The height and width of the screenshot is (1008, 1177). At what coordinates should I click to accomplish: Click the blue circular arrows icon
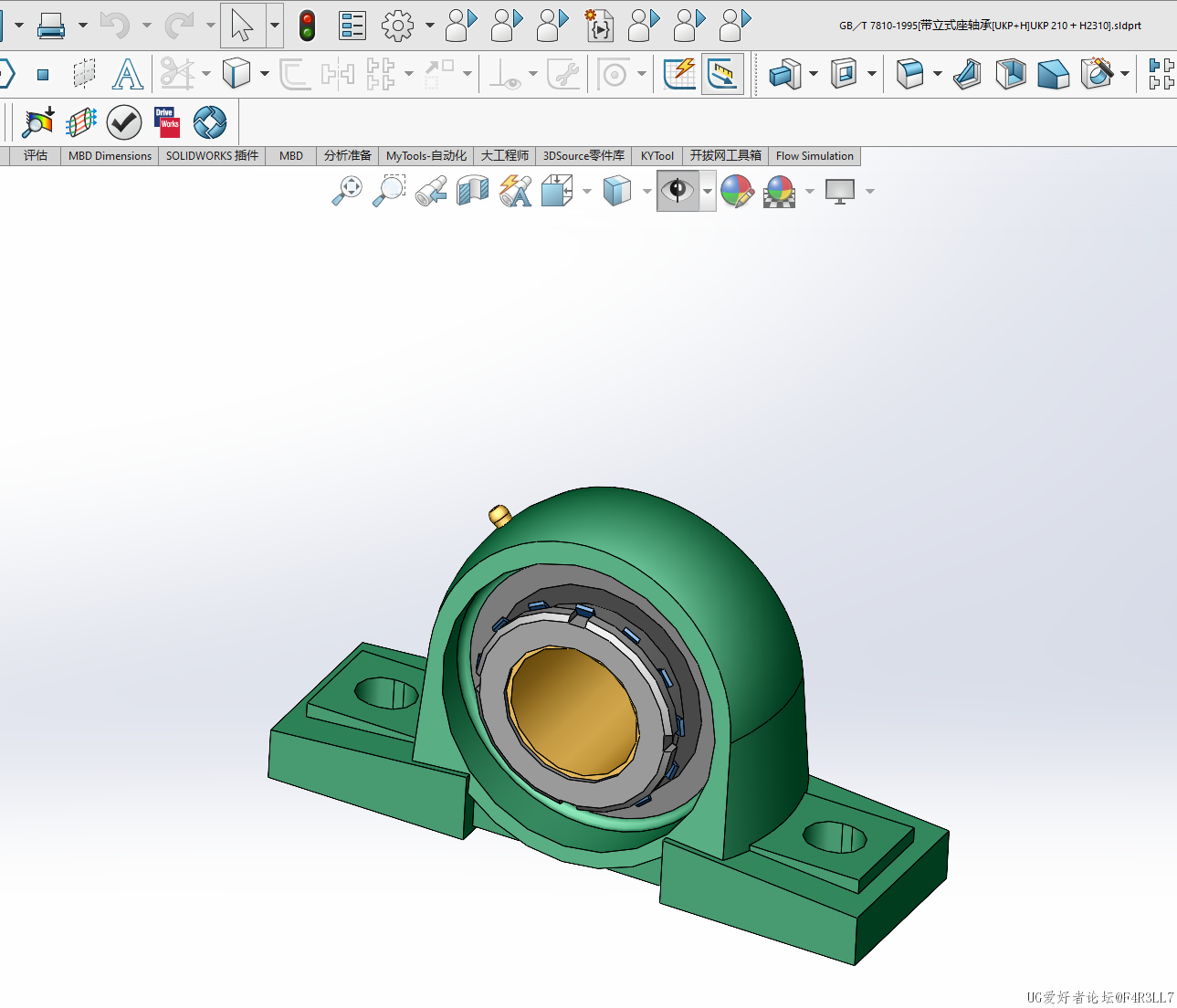tap(210, 122)
